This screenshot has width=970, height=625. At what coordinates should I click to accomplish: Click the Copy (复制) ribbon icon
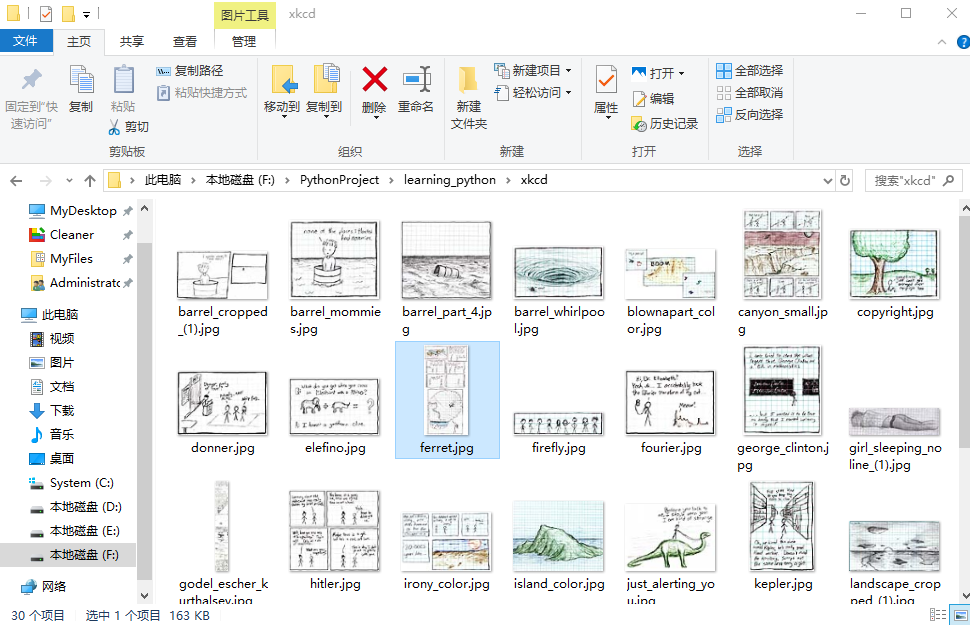tap(81, 80)
